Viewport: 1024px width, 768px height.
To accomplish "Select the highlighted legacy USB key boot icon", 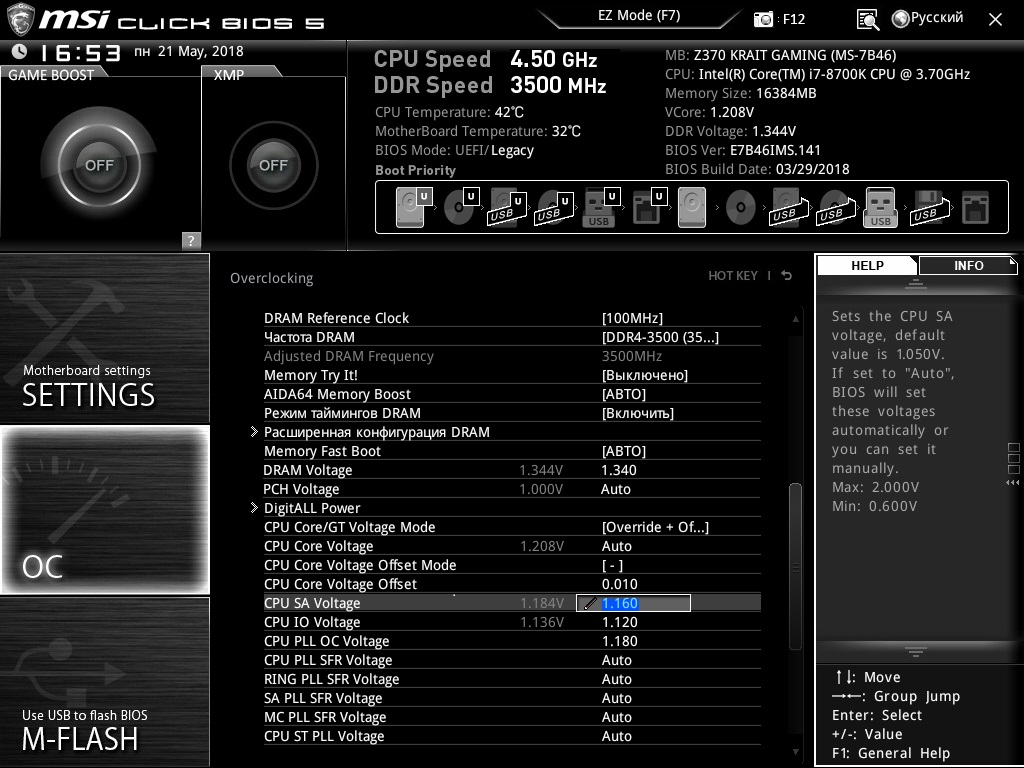I will (880, 207).
